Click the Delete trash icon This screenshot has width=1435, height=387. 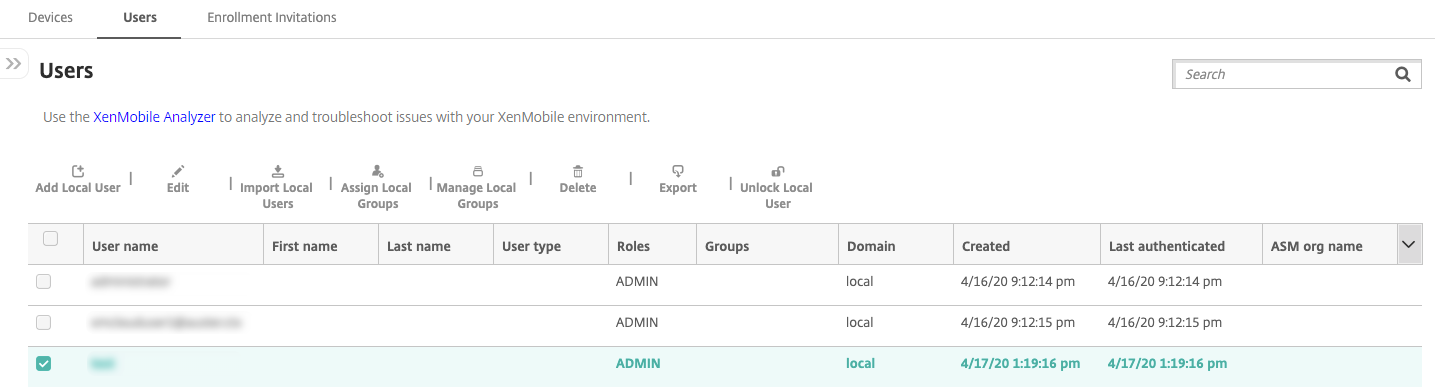point(578,171)
